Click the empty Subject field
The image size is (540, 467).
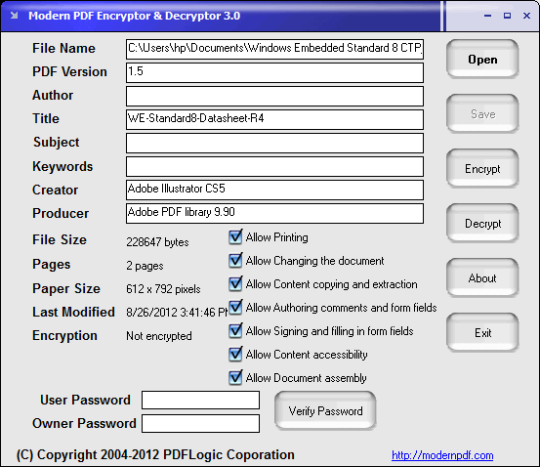click(275, 143)
